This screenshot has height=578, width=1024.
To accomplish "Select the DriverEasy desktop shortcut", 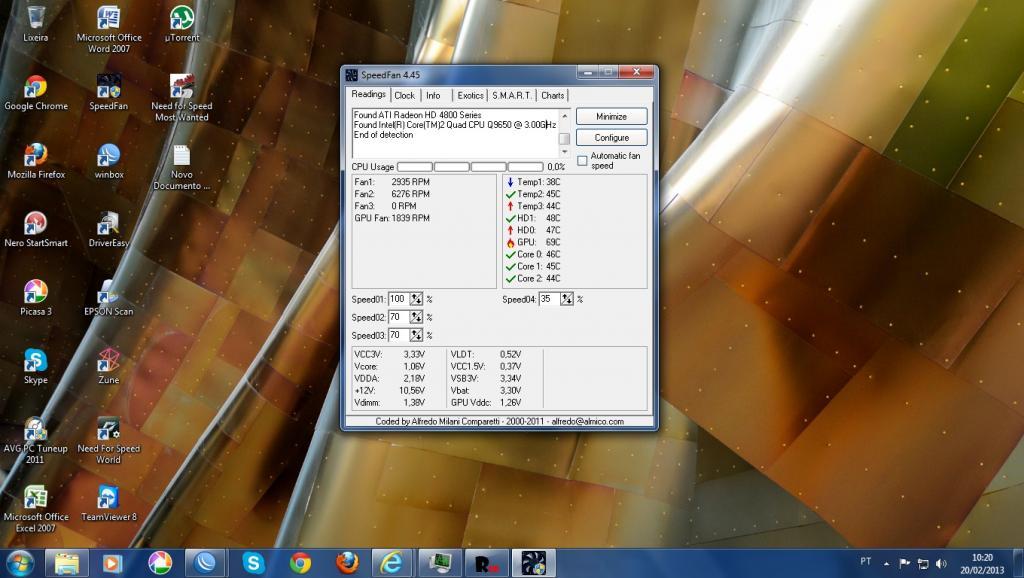I will [x=108, y=229].
